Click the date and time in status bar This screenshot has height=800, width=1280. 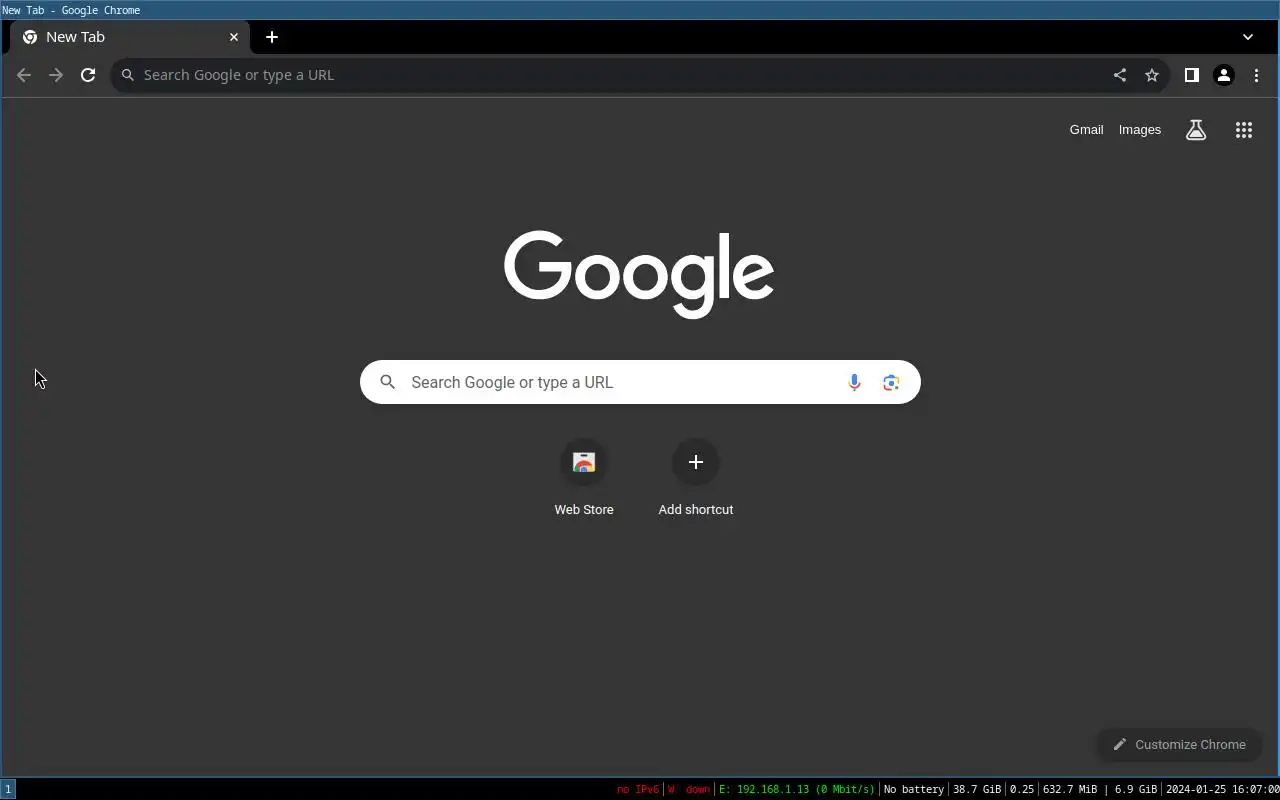pos(1222,789)
